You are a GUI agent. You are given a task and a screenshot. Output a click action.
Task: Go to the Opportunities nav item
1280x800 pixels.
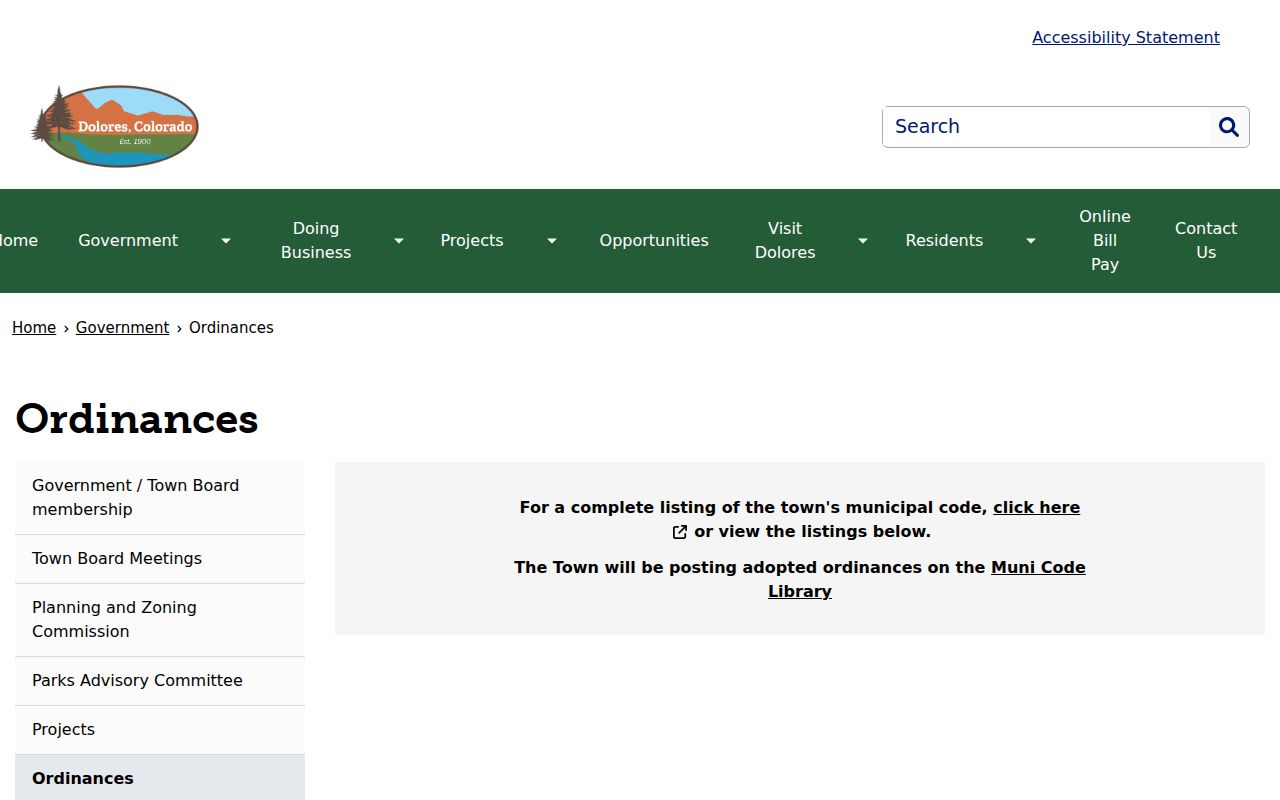point(654,241)
